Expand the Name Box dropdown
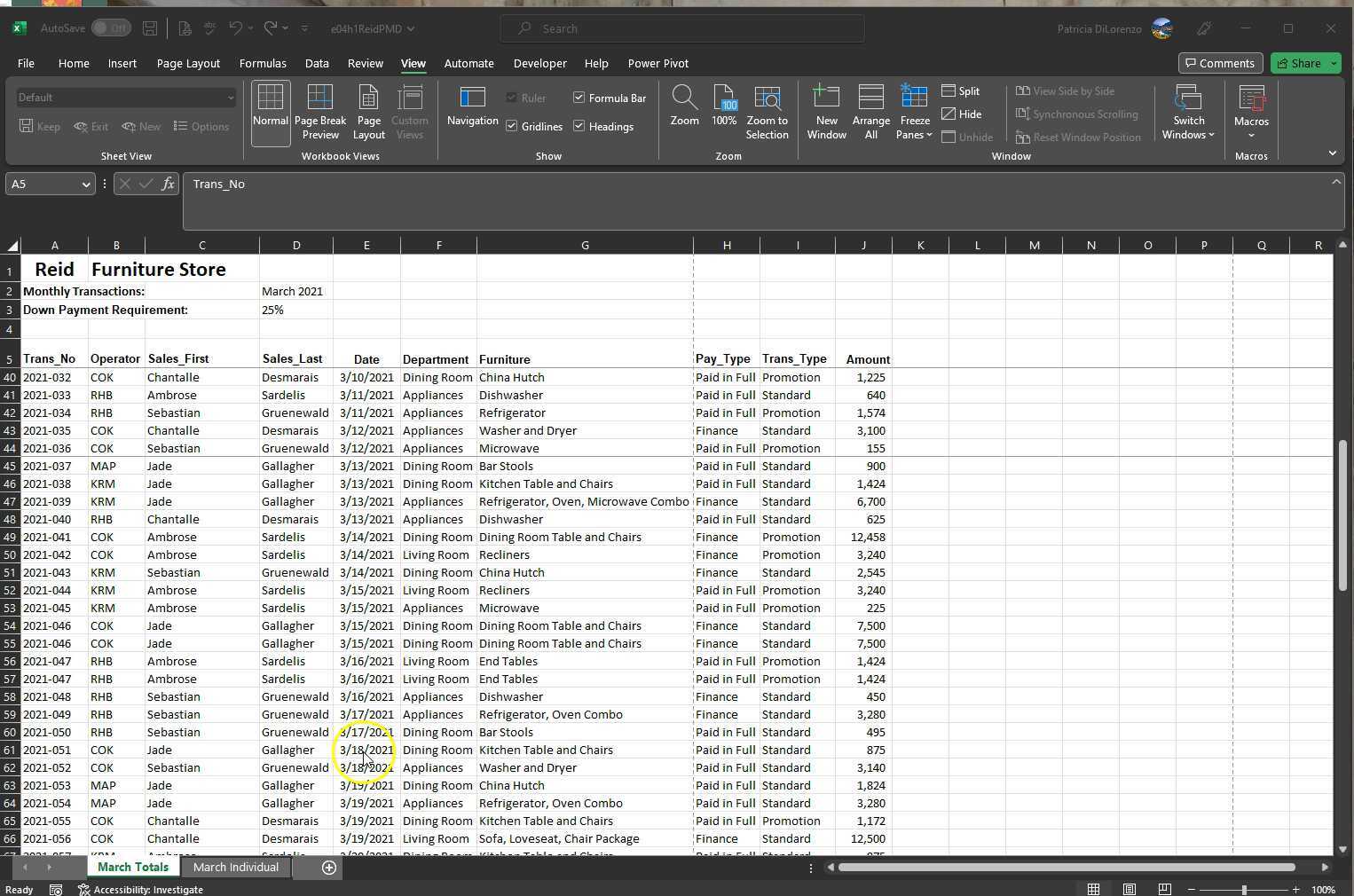 [x=86, y=185]
